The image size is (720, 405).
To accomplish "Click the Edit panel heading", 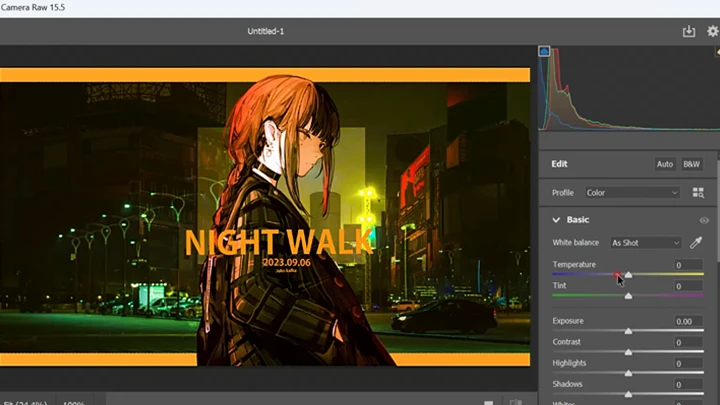I will [559, 164].
